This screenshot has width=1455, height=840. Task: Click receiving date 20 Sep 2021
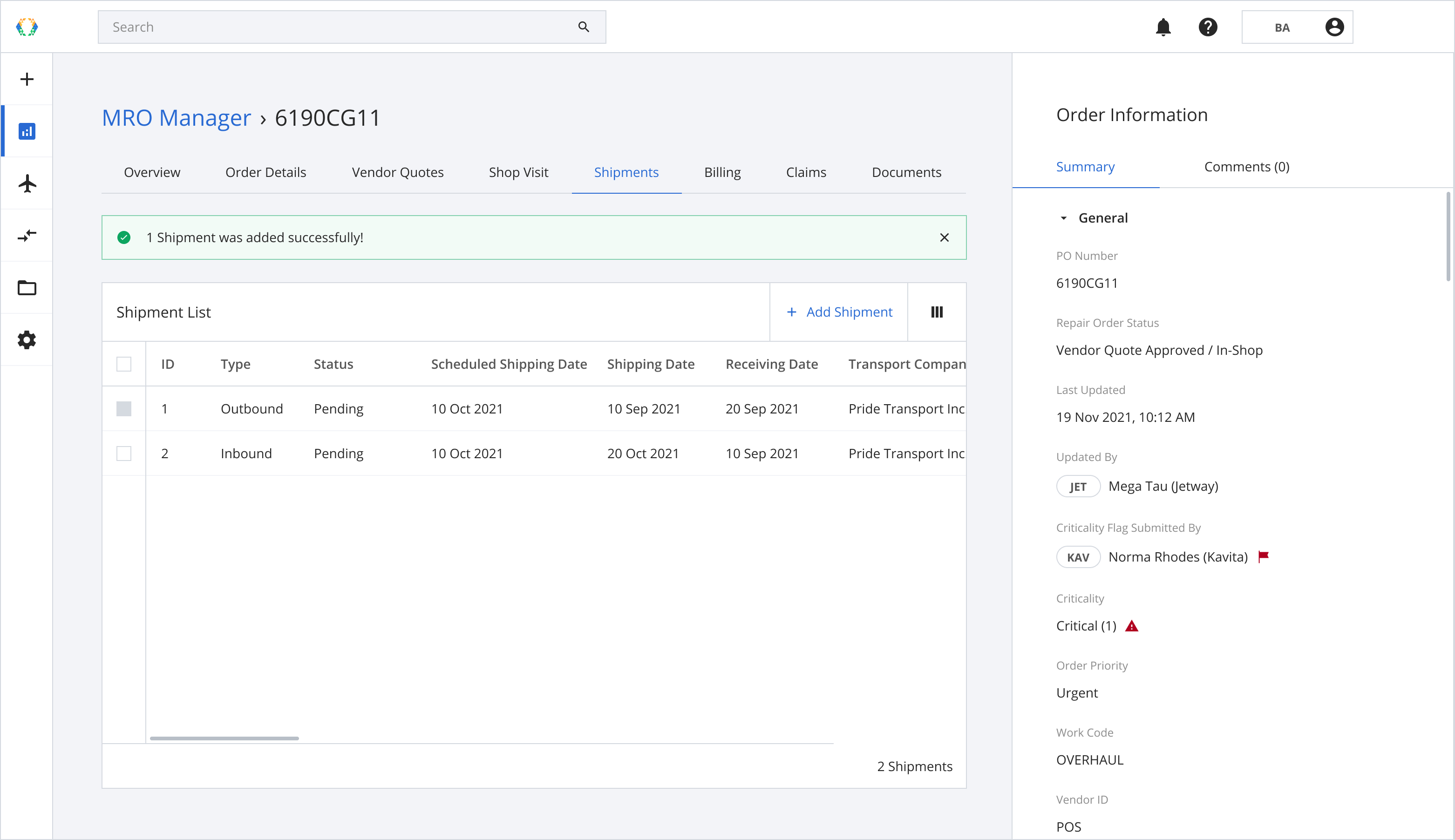click(761, 409)
